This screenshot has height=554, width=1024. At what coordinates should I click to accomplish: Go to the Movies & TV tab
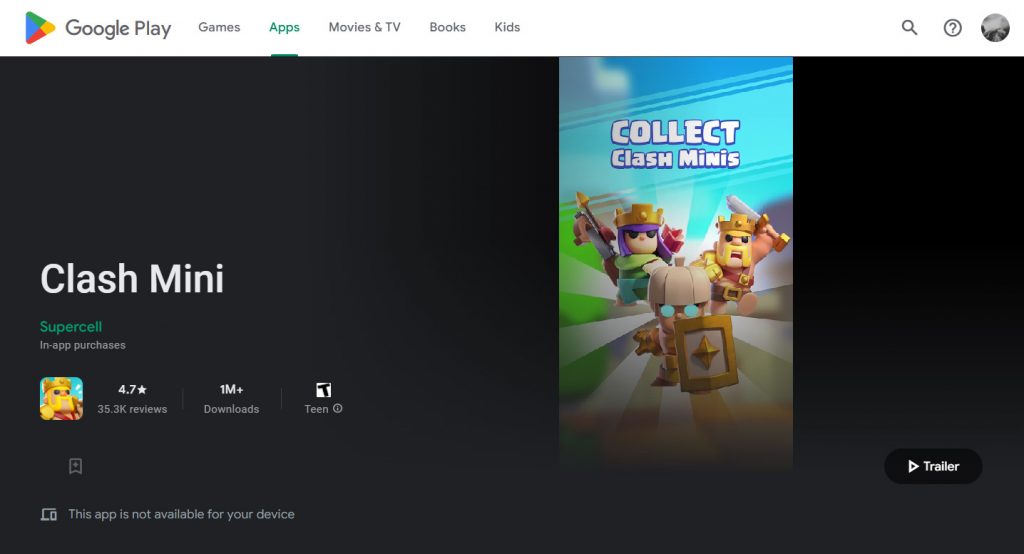tap(364, 27)
